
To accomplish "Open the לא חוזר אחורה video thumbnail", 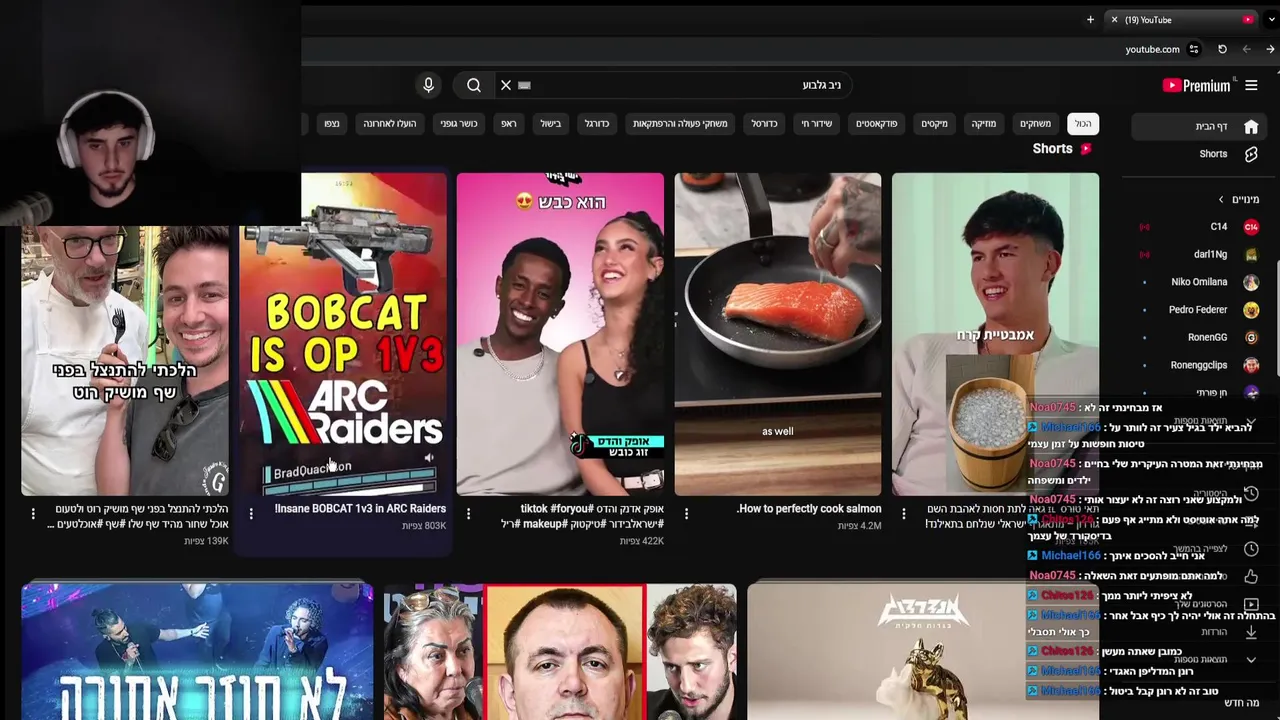I will [197, 652].
